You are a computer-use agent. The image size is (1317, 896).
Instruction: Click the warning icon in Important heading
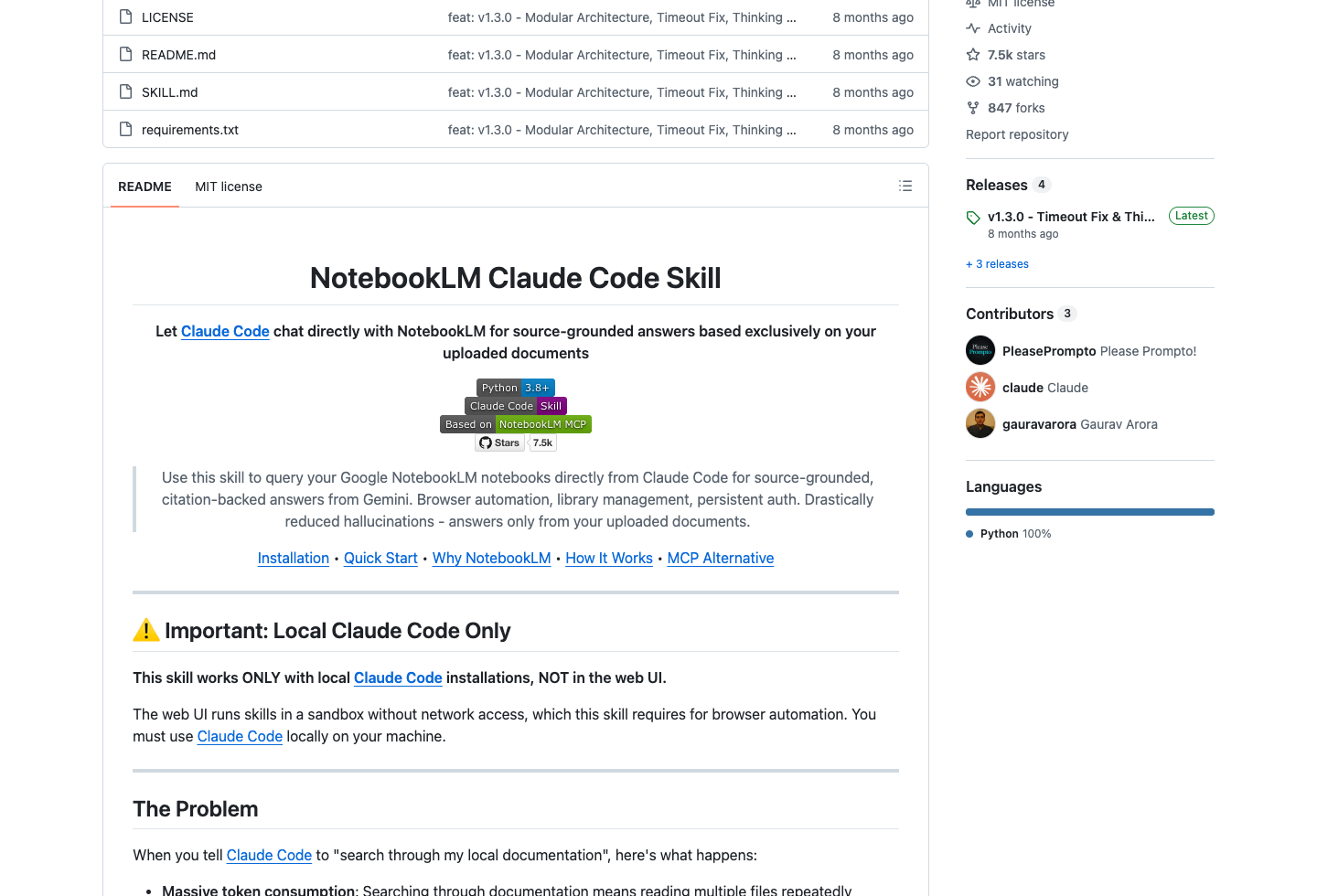(x=146, y=630)
